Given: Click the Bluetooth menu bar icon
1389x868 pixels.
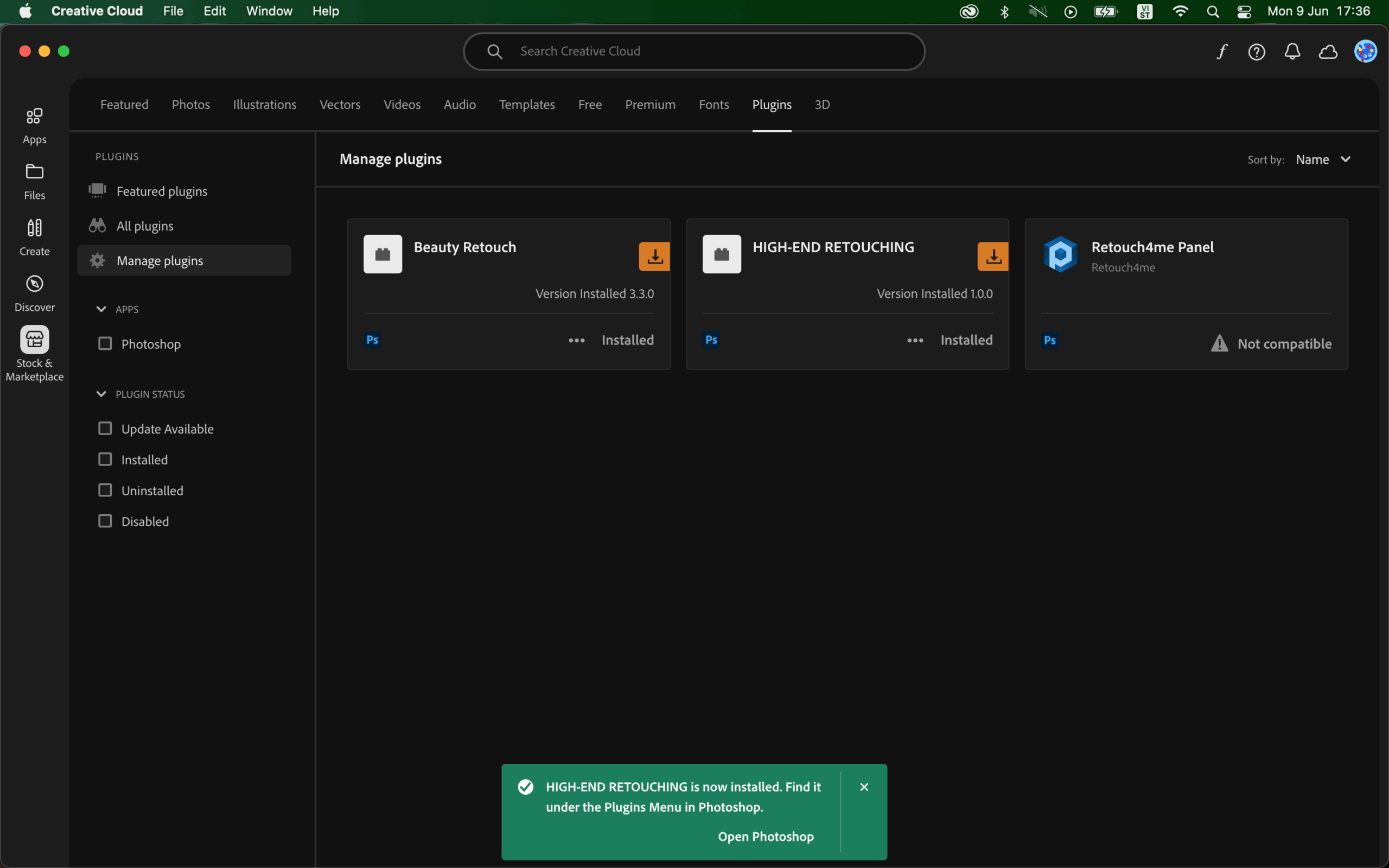Looking at the screenshot, I should pos(1004,11).
